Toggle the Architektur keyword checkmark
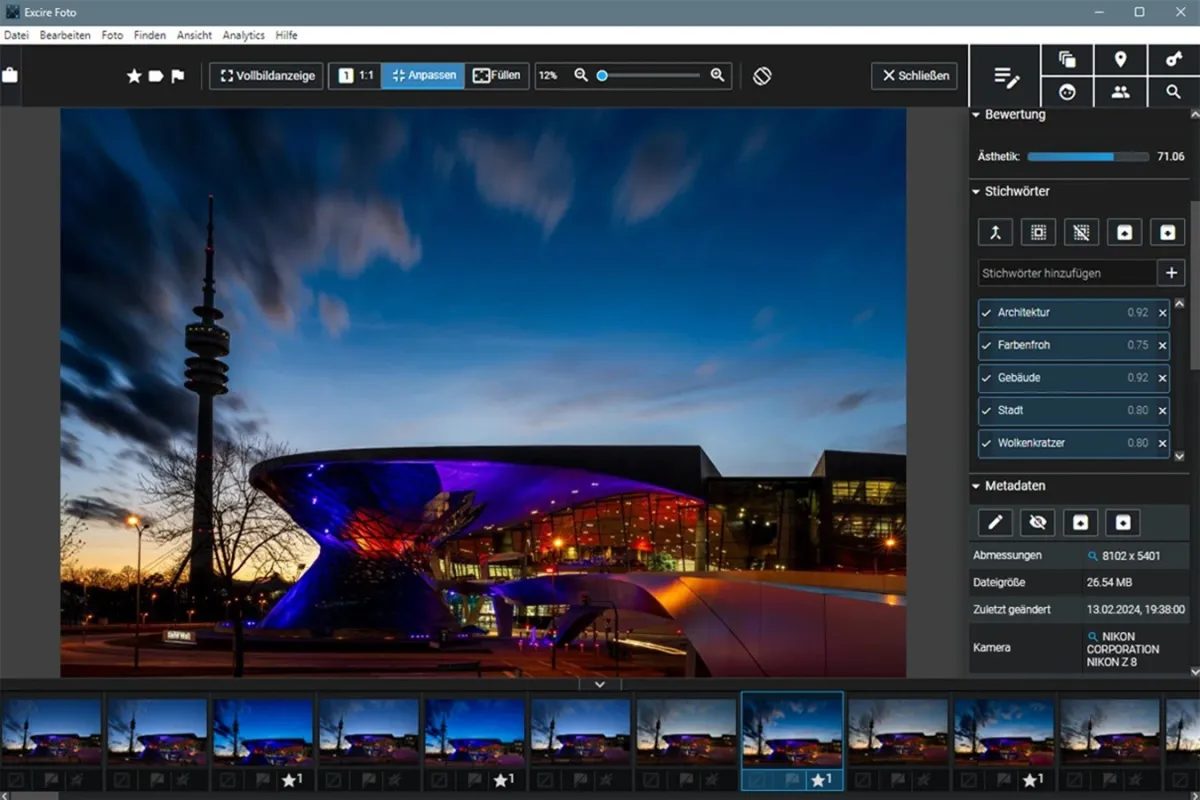This screenshot has height=800, width=1200. pyautogui.click(x=987, y=313)
